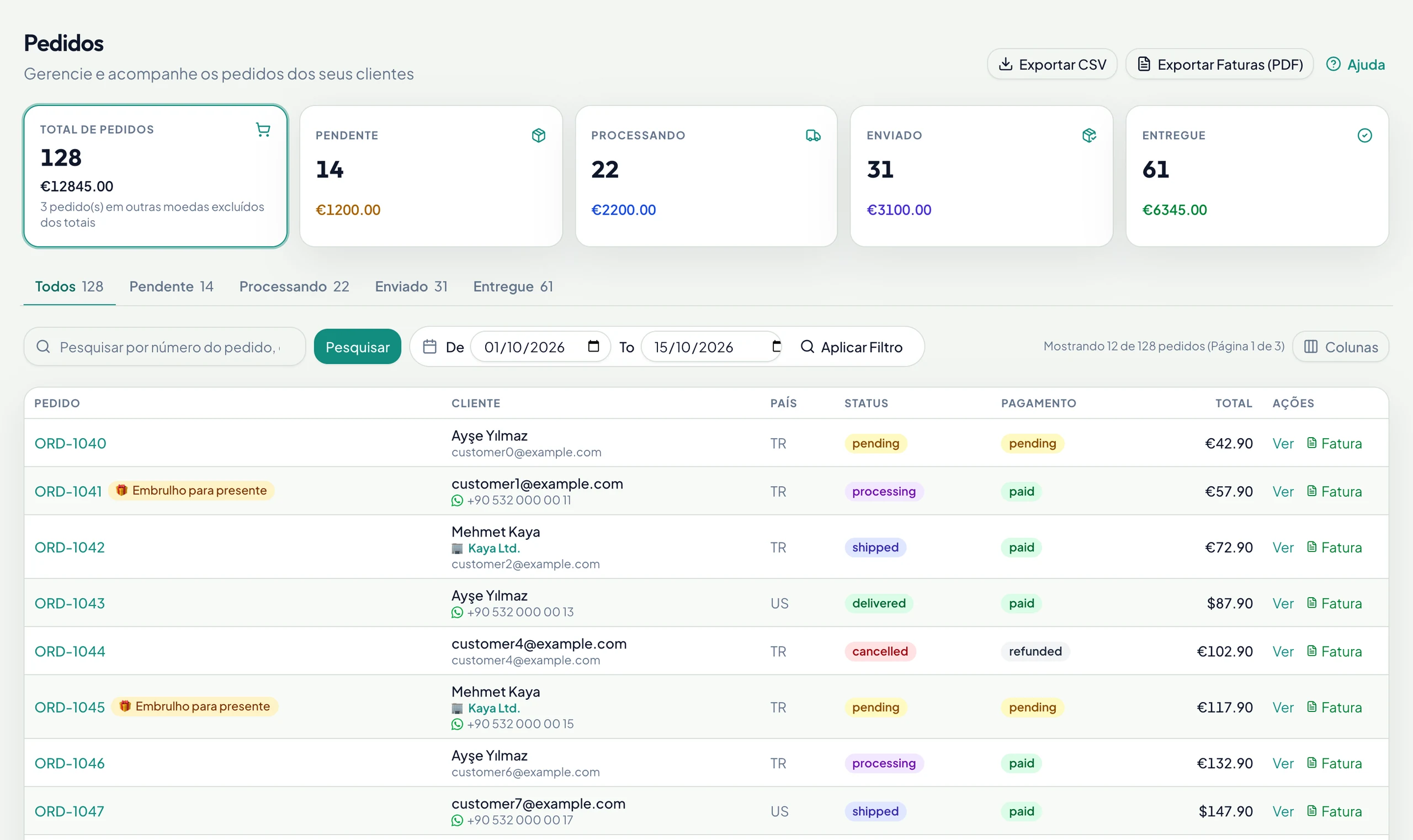Click the building icon next to Kaya Ltd. in ORD-1042
Screen dimensions: 1413x840
[x=457, y=549]
